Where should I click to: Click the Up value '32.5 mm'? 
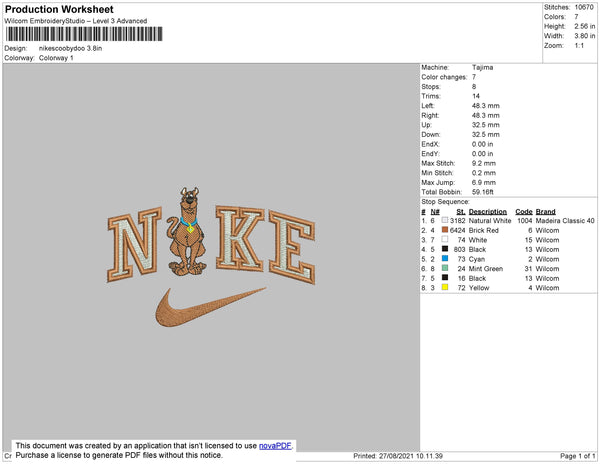pyautogui.click(x=486, y=125)
